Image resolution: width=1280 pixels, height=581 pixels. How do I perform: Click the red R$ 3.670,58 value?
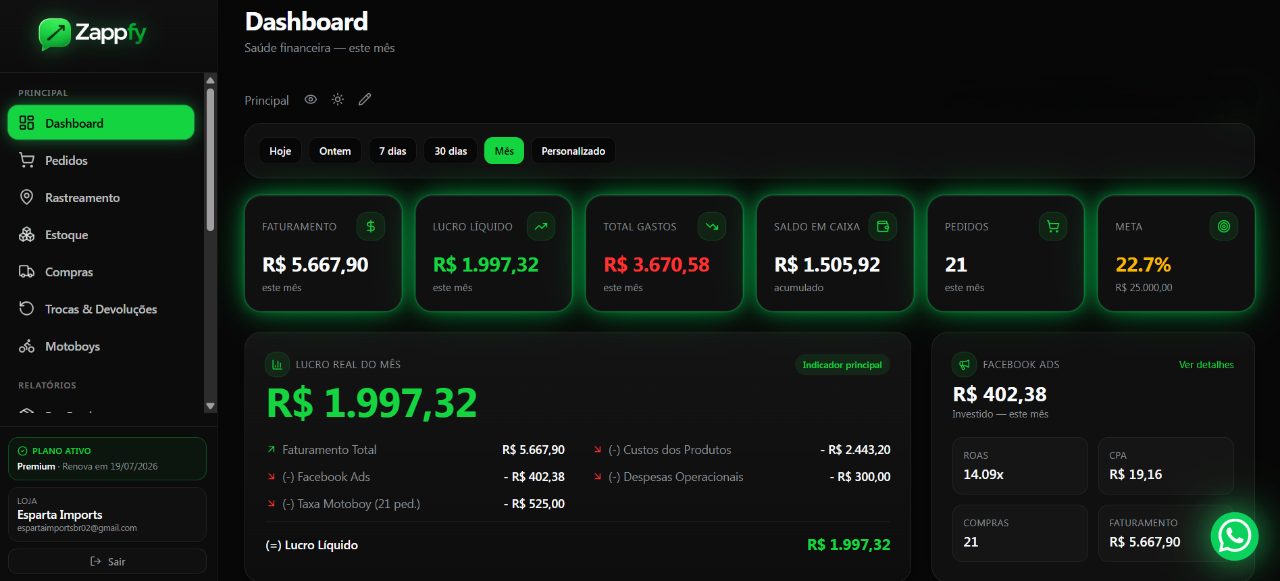(656, 265)
